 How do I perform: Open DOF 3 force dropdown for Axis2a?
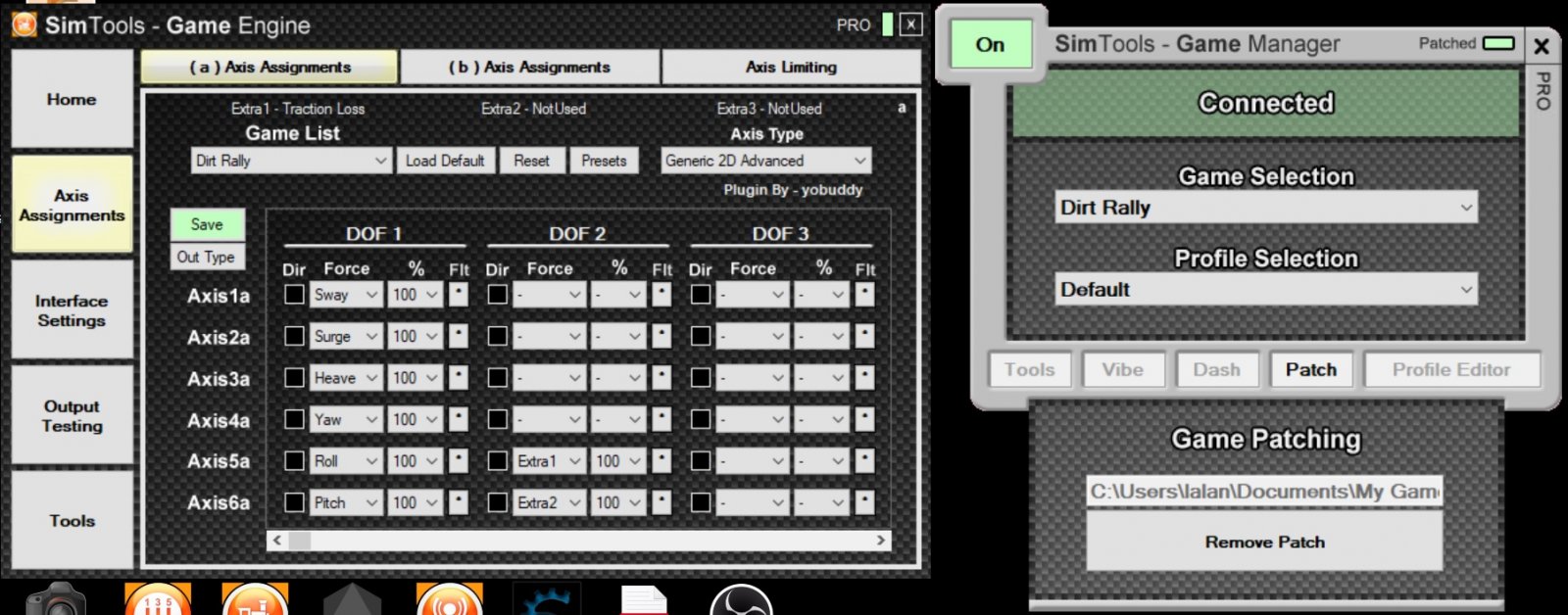[x=753, y=336]
